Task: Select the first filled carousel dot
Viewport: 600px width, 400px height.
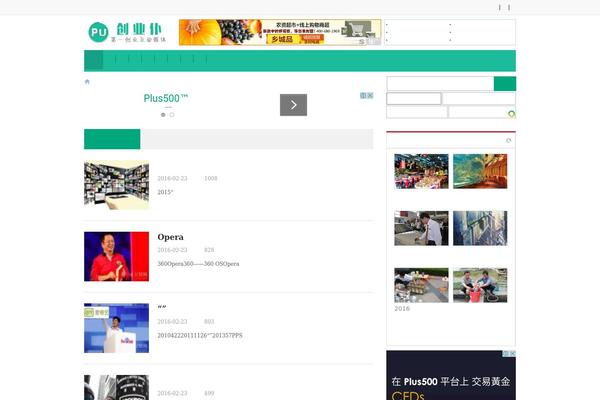Action: (163, 115)
